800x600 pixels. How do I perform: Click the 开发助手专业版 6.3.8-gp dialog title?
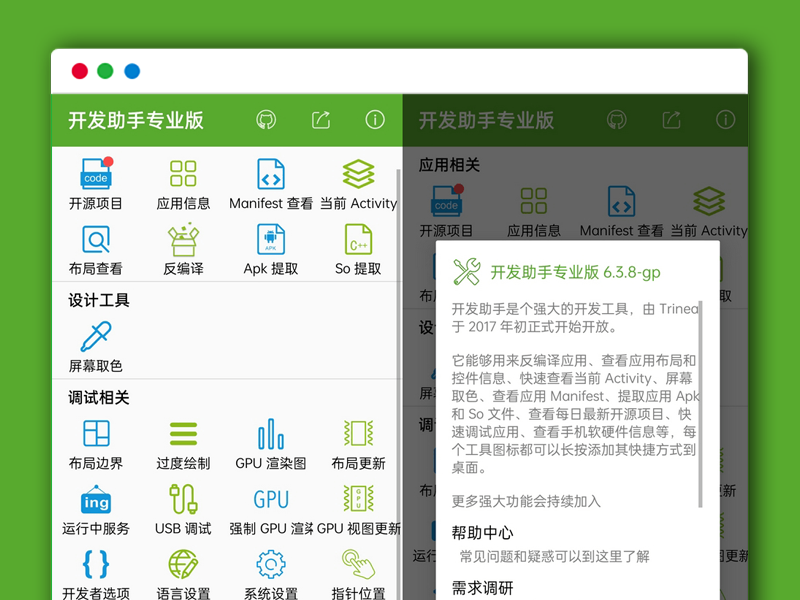pos(575,272)
